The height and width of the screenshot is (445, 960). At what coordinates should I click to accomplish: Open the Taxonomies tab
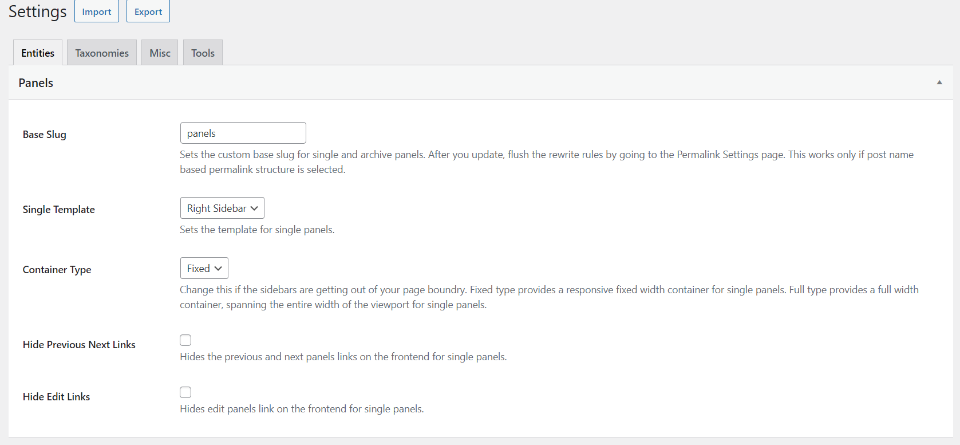[x=102, y=53]
